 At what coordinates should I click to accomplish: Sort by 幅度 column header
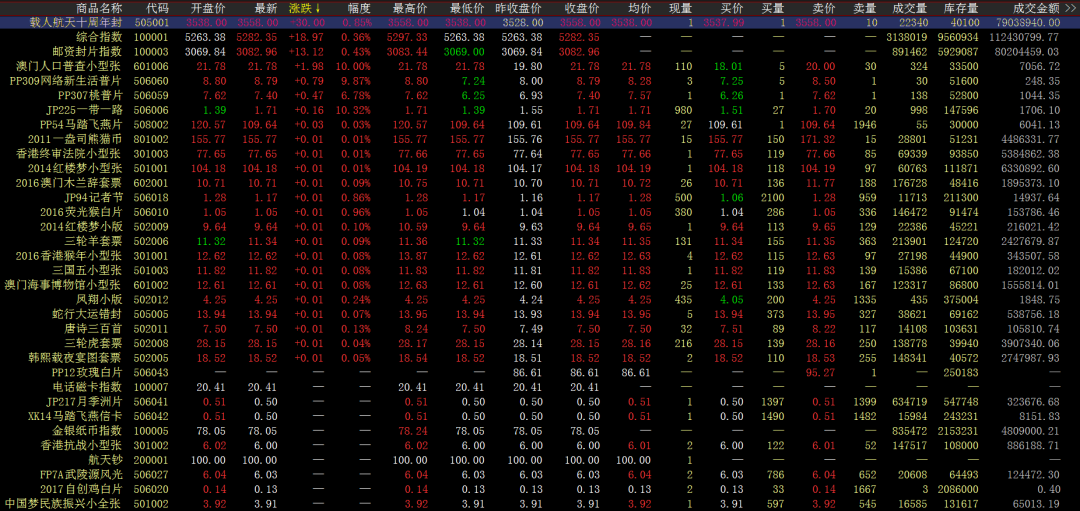click(x=359, y=9)
